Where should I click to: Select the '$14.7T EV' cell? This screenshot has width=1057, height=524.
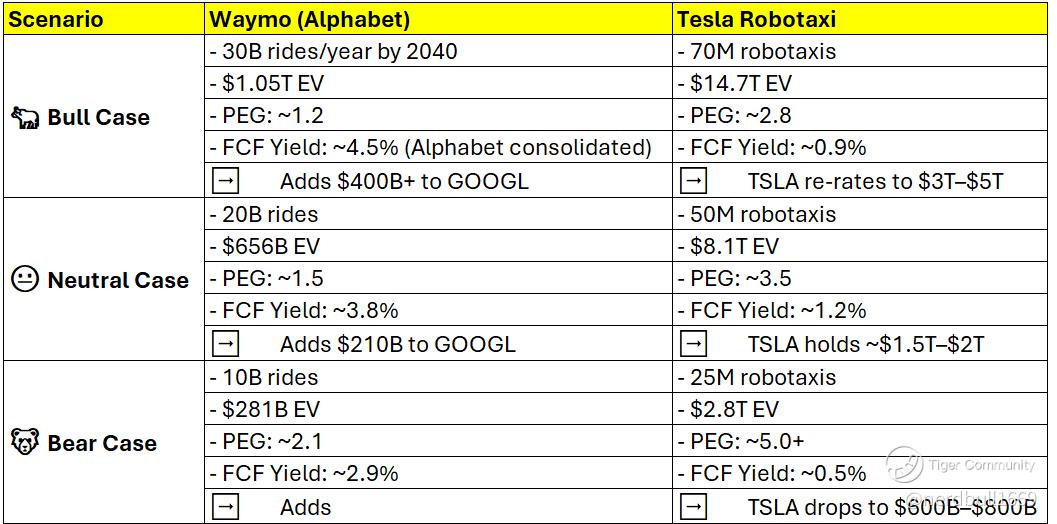741,83
